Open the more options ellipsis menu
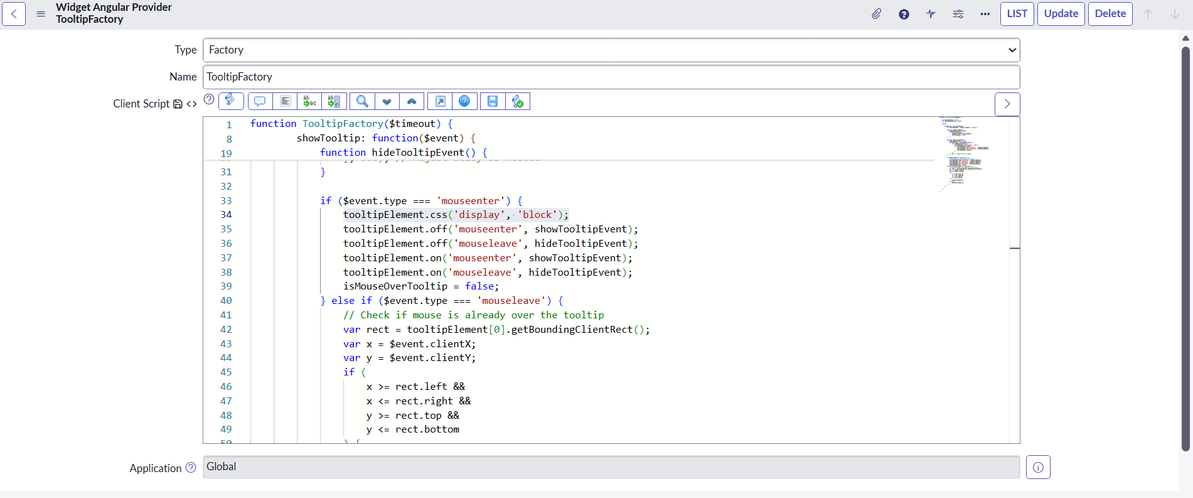This screenshot has height=498, width=1193. tap(985, 14)
